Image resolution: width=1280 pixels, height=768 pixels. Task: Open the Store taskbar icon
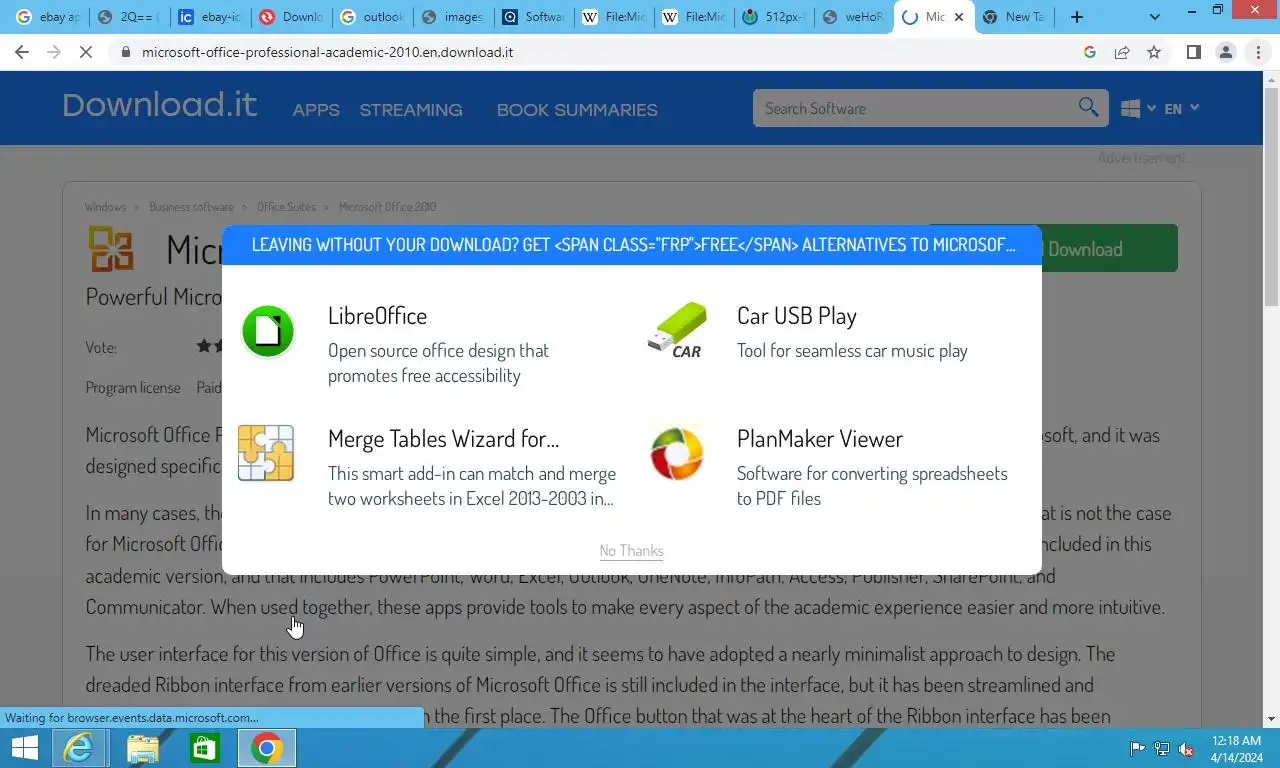pyautogui.click(x=204, y=748)
